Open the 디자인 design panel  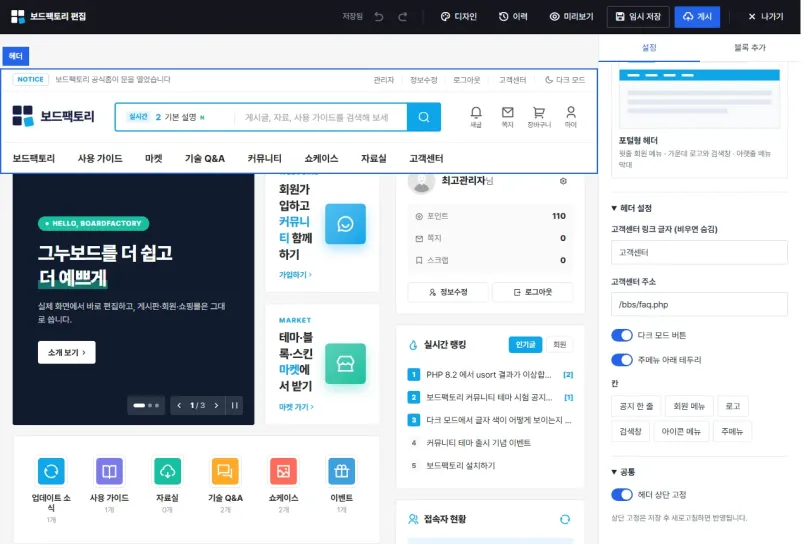click(458, 17)
